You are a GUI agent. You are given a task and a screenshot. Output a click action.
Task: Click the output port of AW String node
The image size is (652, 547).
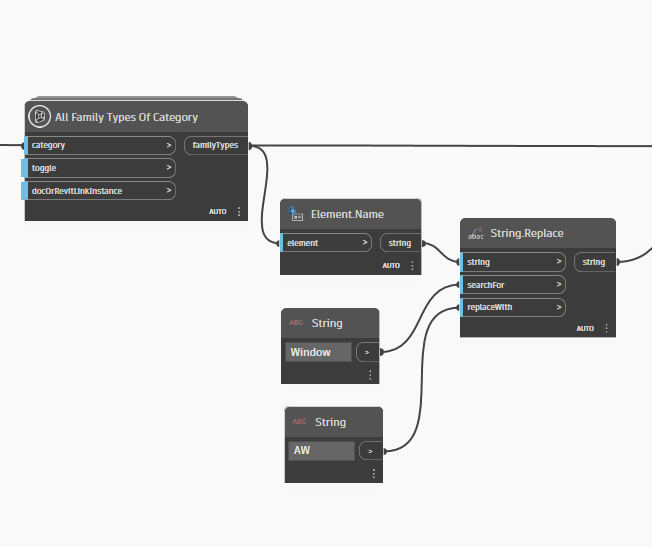tap(371, 451)
